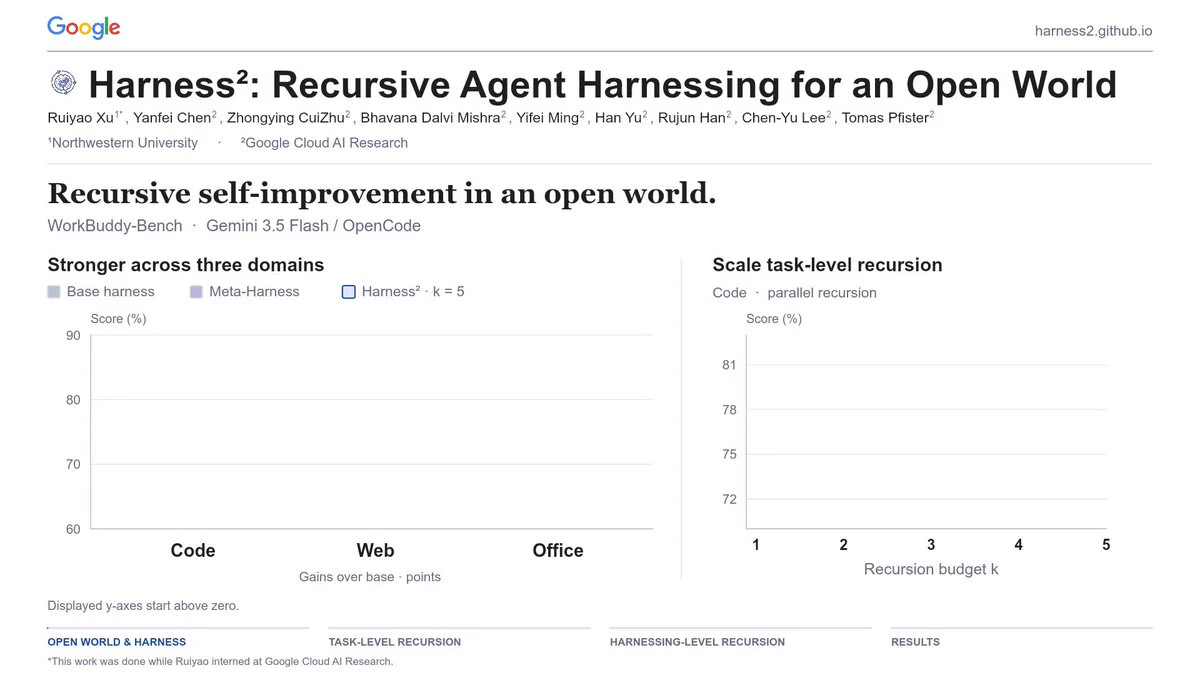Click the parallel recursion label
Screen dimensions: 1200x675
(x=821, y=293)
